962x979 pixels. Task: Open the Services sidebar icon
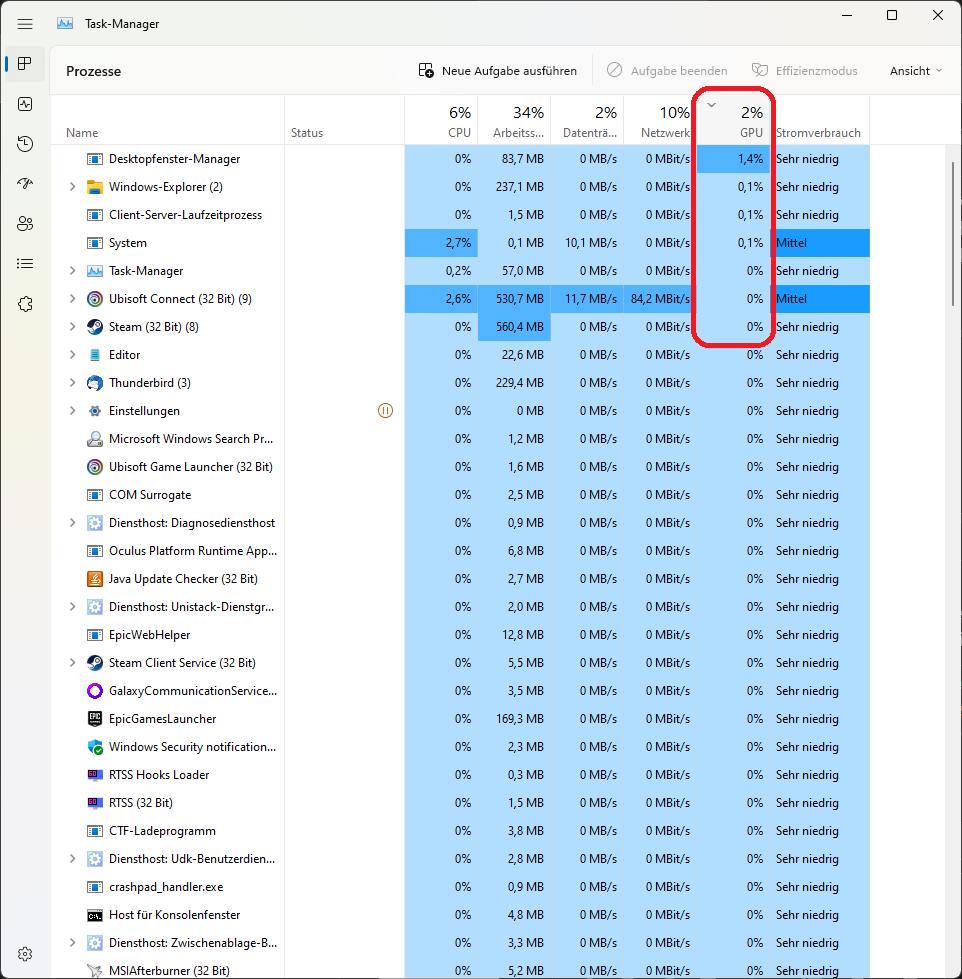click(25, 304)
